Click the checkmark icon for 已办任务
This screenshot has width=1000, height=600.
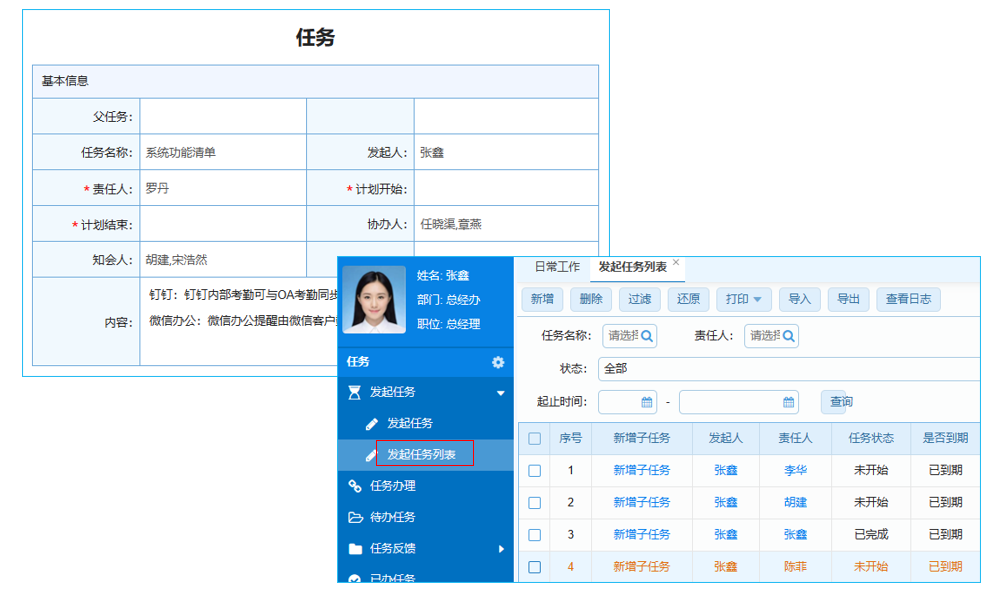[353, 576]
